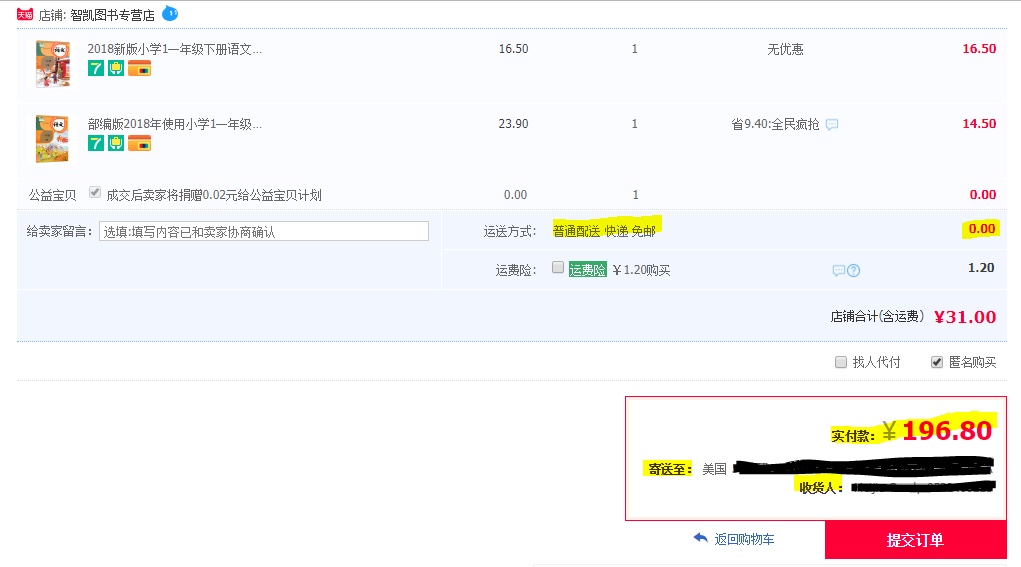This screenshot has height=567, width=1021.
Task: Click the first book cover thumbnail
Action: 52,63
